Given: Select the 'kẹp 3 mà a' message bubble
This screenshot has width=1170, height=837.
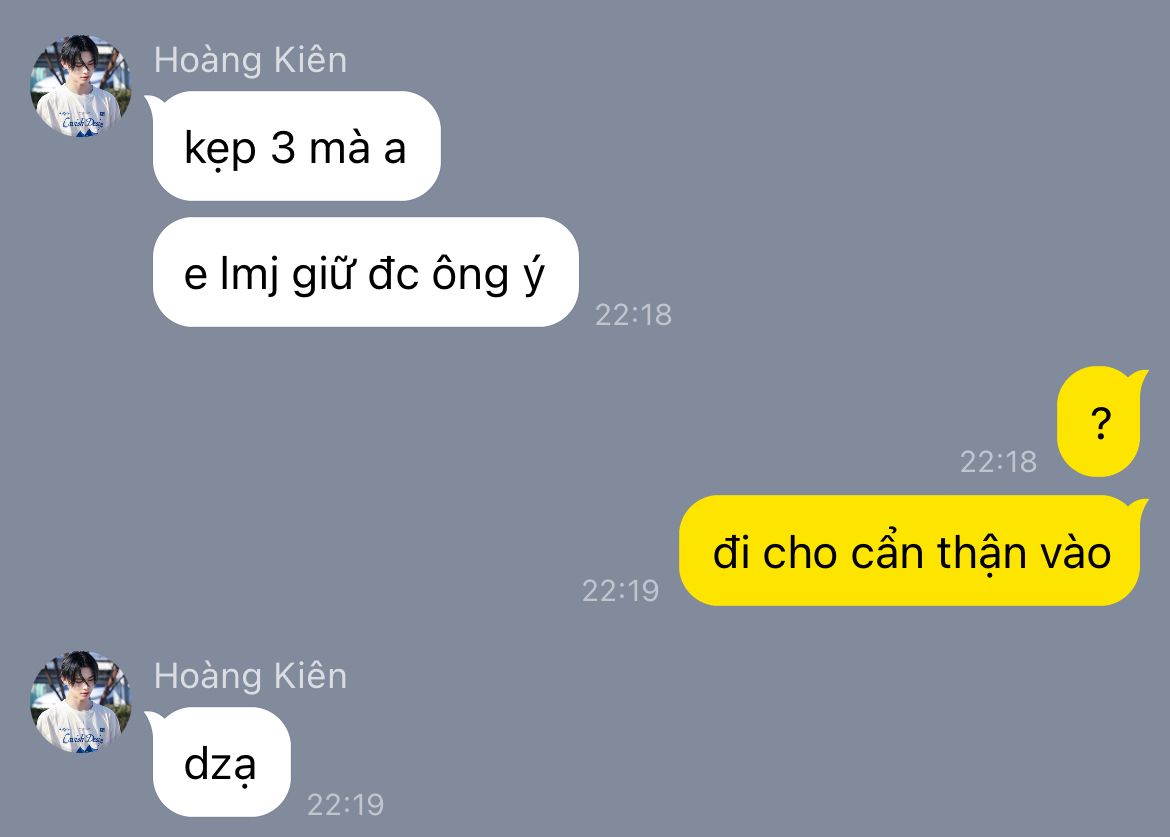Looking at the screenshot, I should click(296, 146).
